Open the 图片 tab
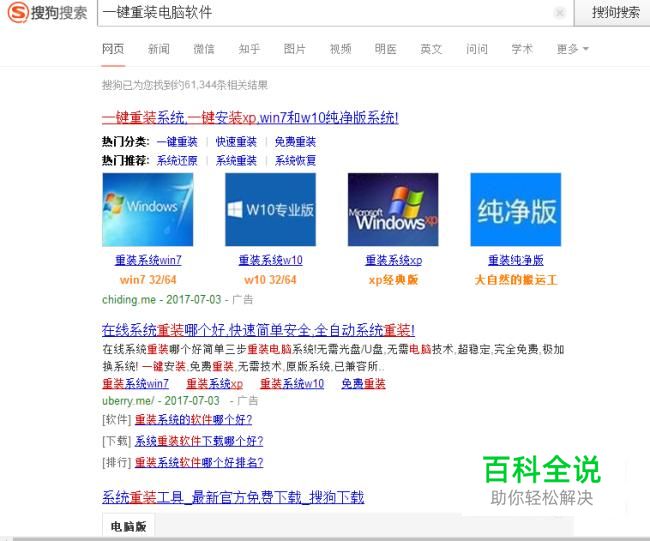Viewport: 650px width, 541px height. tap(295, 49)
